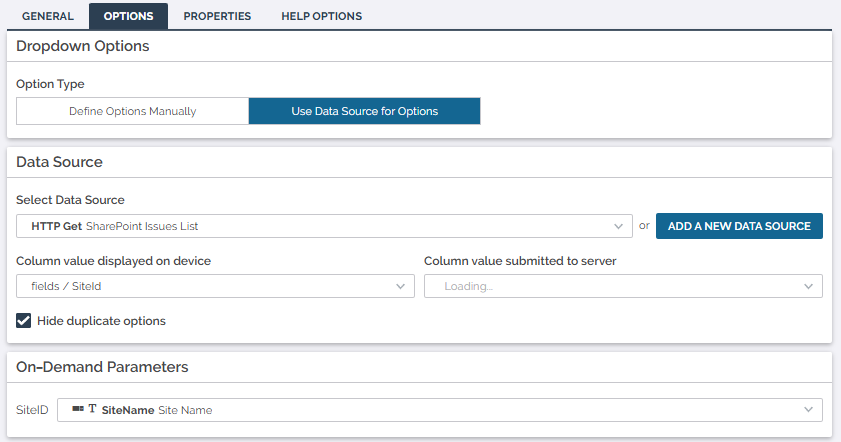The image size is (841, 442).
Task: Uncheck the Hide duplicate options checkbox
Action: point(24,321)
